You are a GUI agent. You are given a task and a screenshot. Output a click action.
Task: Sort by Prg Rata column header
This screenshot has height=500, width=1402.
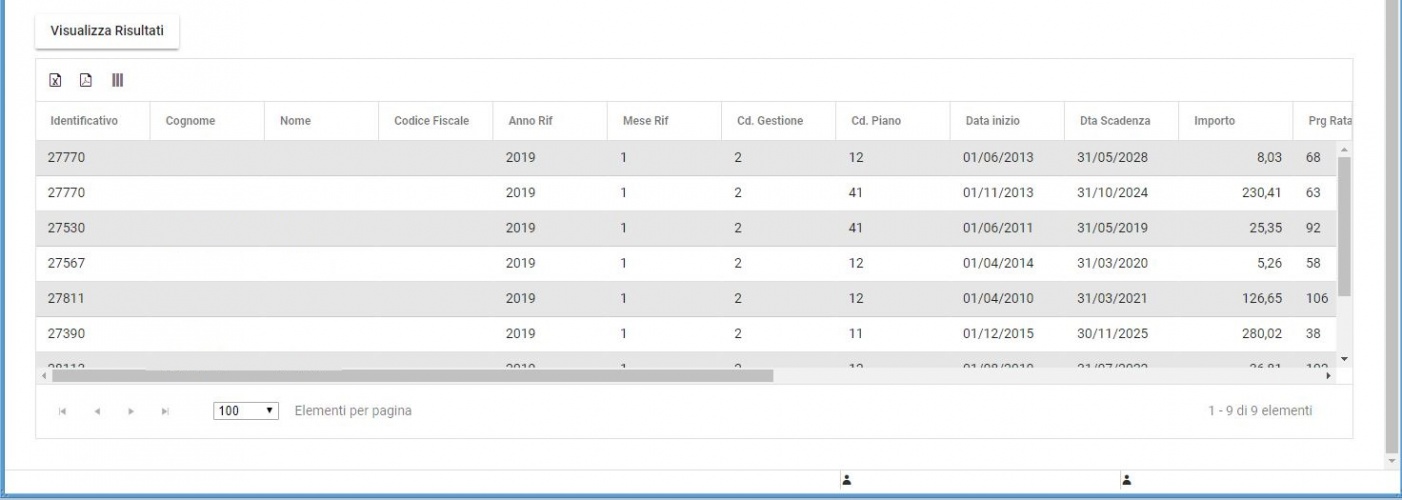click(1330, 121)
